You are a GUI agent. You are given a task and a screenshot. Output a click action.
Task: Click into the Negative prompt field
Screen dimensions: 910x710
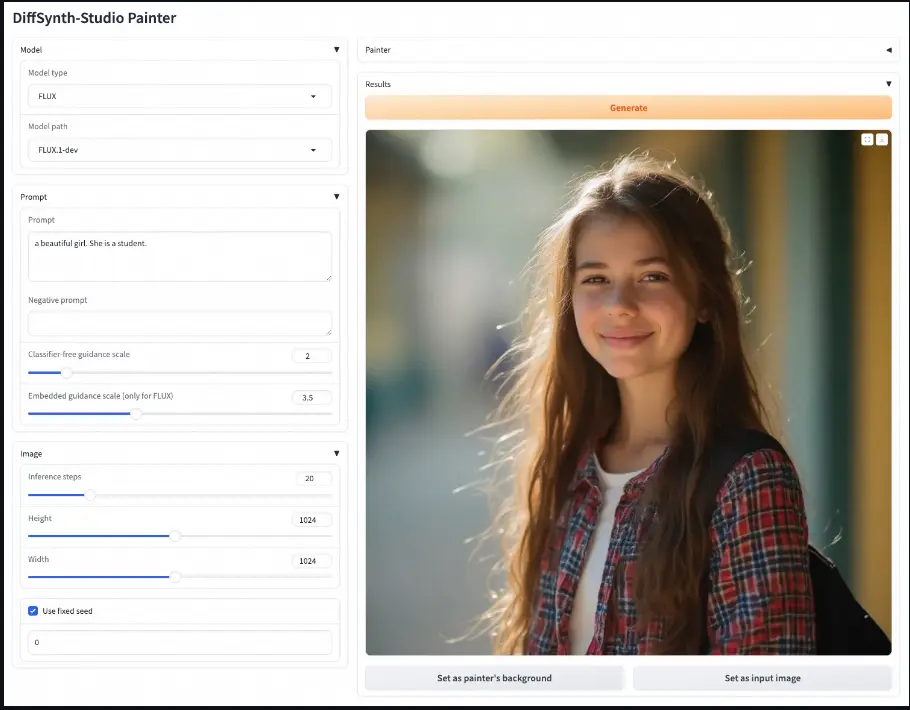[180, 323]
